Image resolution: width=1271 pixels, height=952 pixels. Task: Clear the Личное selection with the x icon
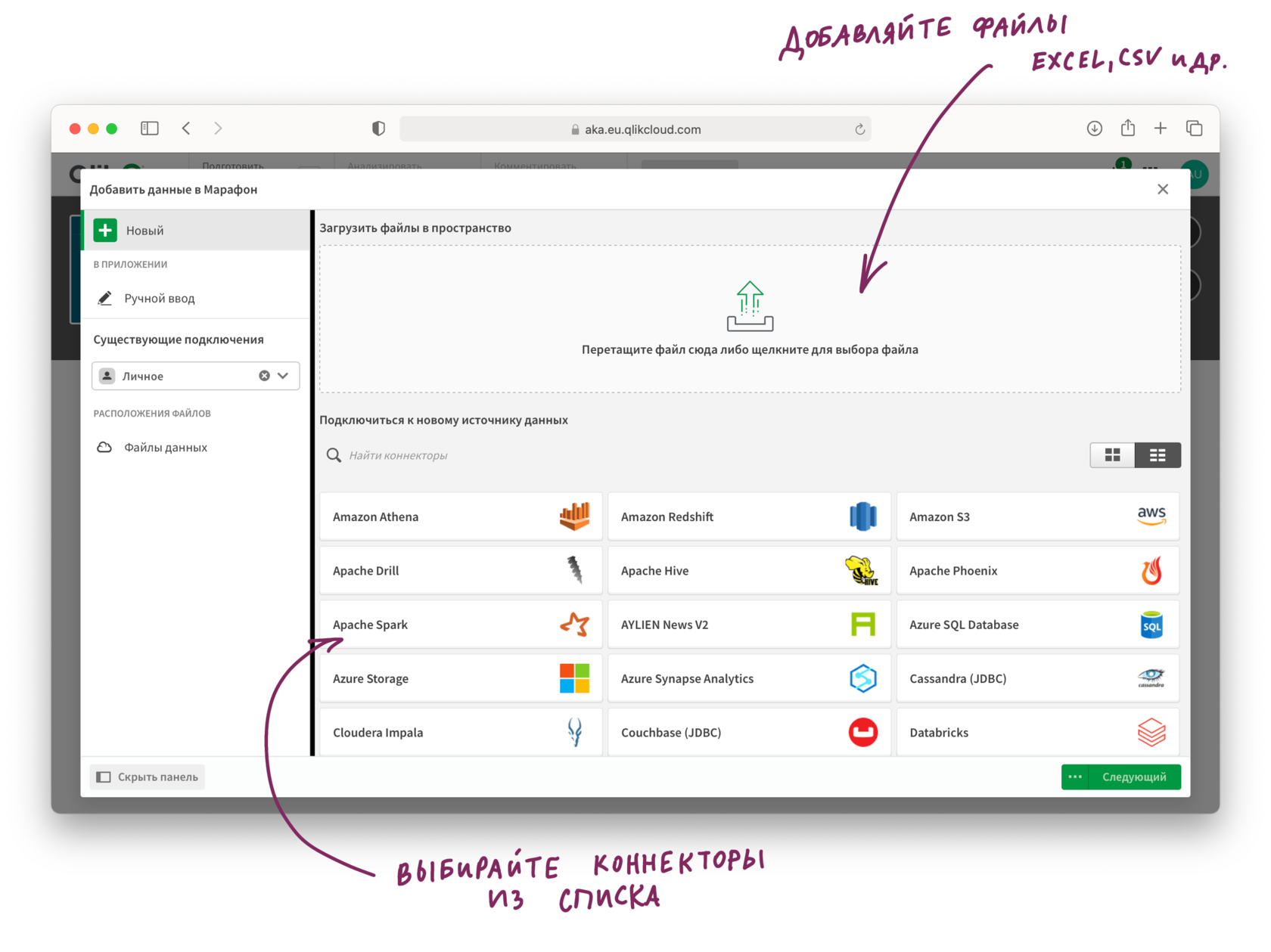coord(264,376)
